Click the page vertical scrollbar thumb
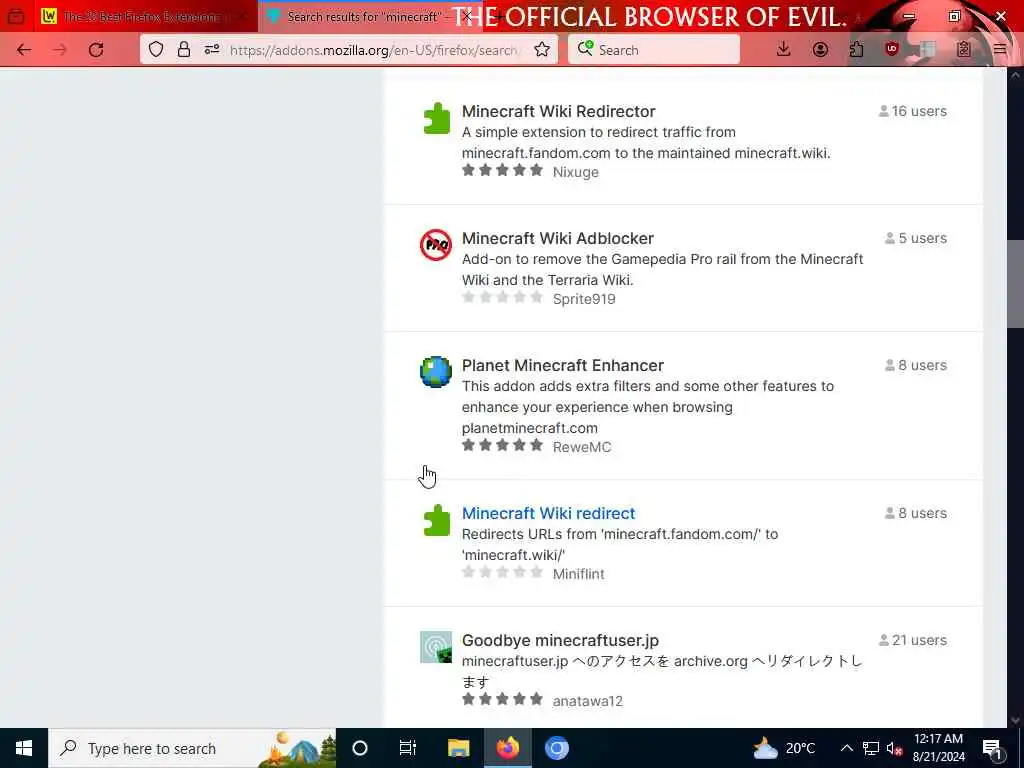Screen dimensions: 1024x768 coord(1015,284)
